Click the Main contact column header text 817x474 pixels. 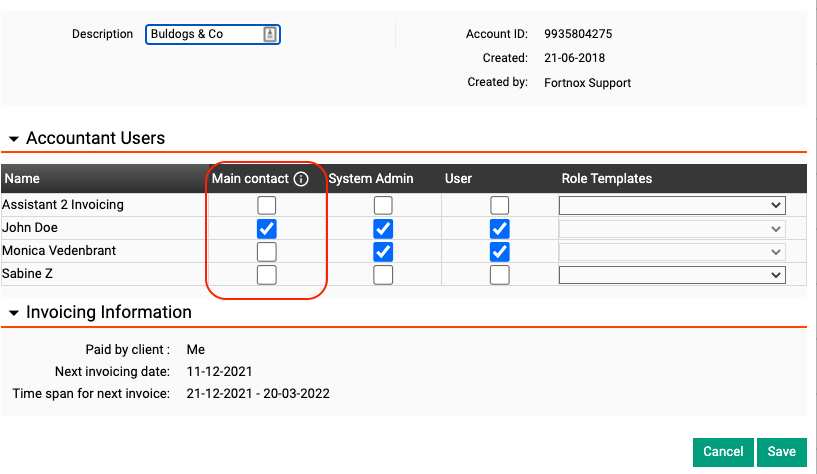click(x=250, y=179)
